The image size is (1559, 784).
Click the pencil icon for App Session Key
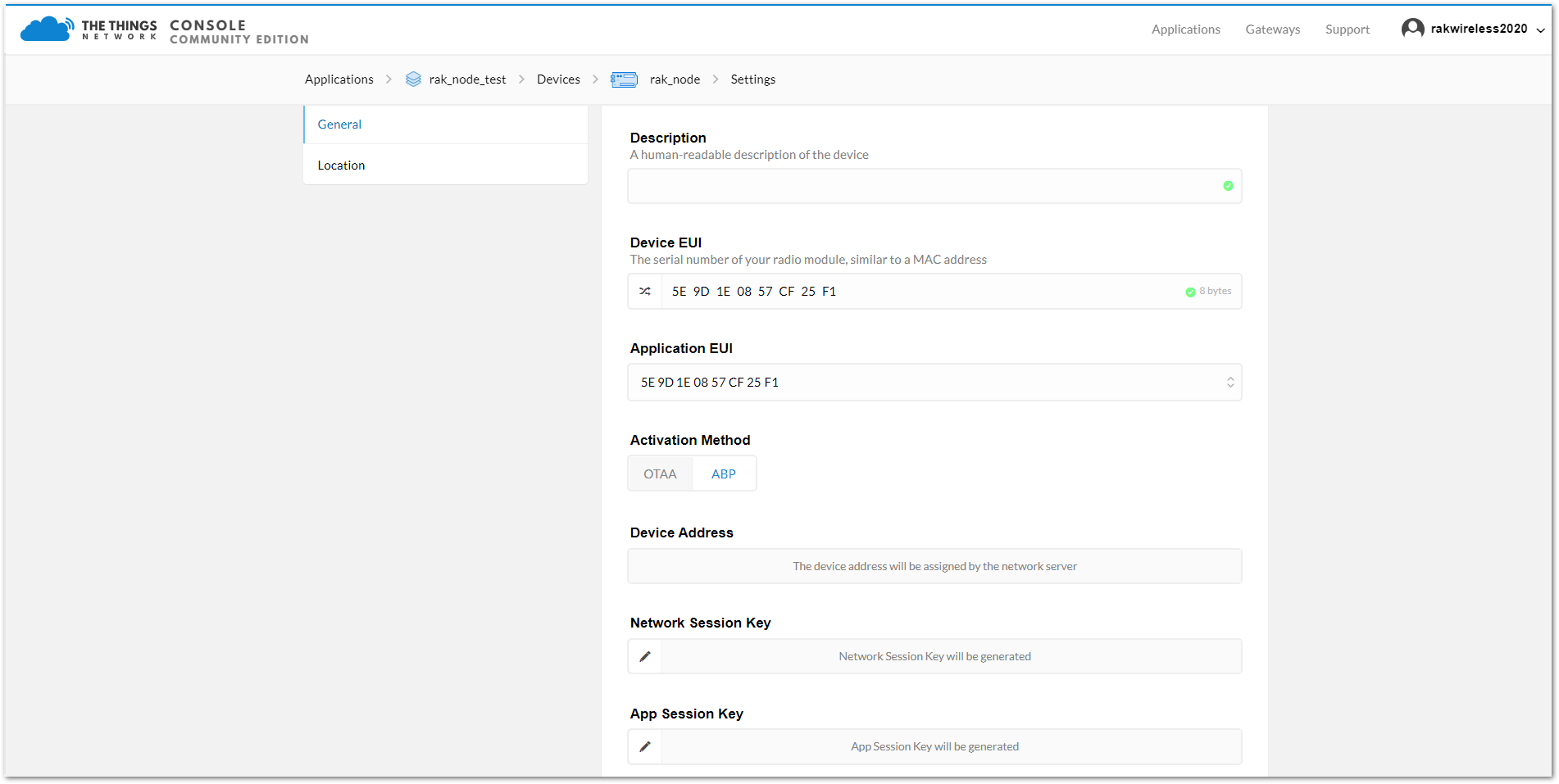point(645,747)
